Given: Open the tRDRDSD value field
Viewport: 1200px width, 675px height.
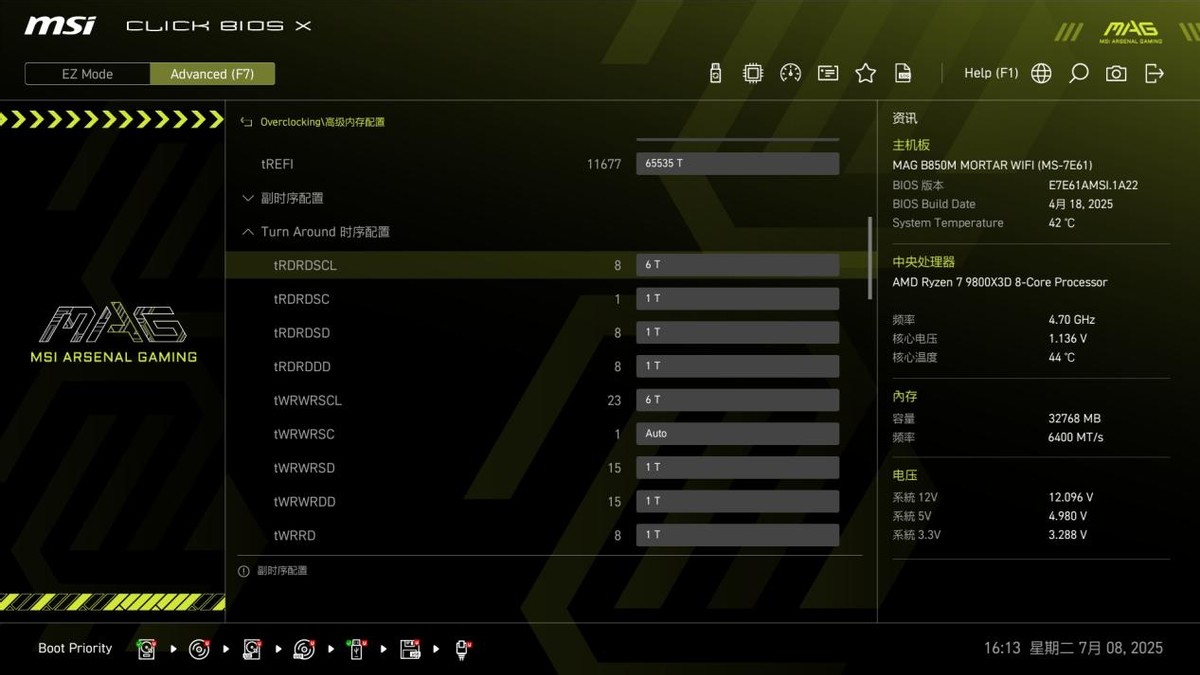Looking at the screenshot, I should coord(737,332).
